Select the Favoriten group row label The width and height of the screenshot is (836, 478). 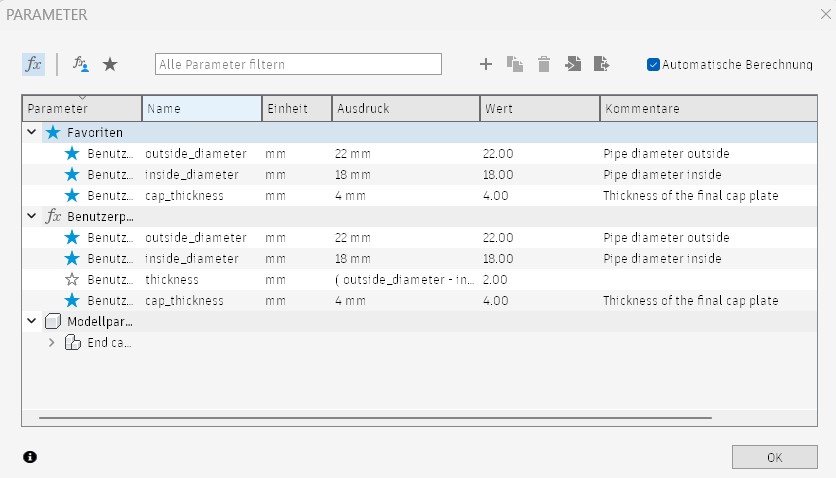click(95, 132)
